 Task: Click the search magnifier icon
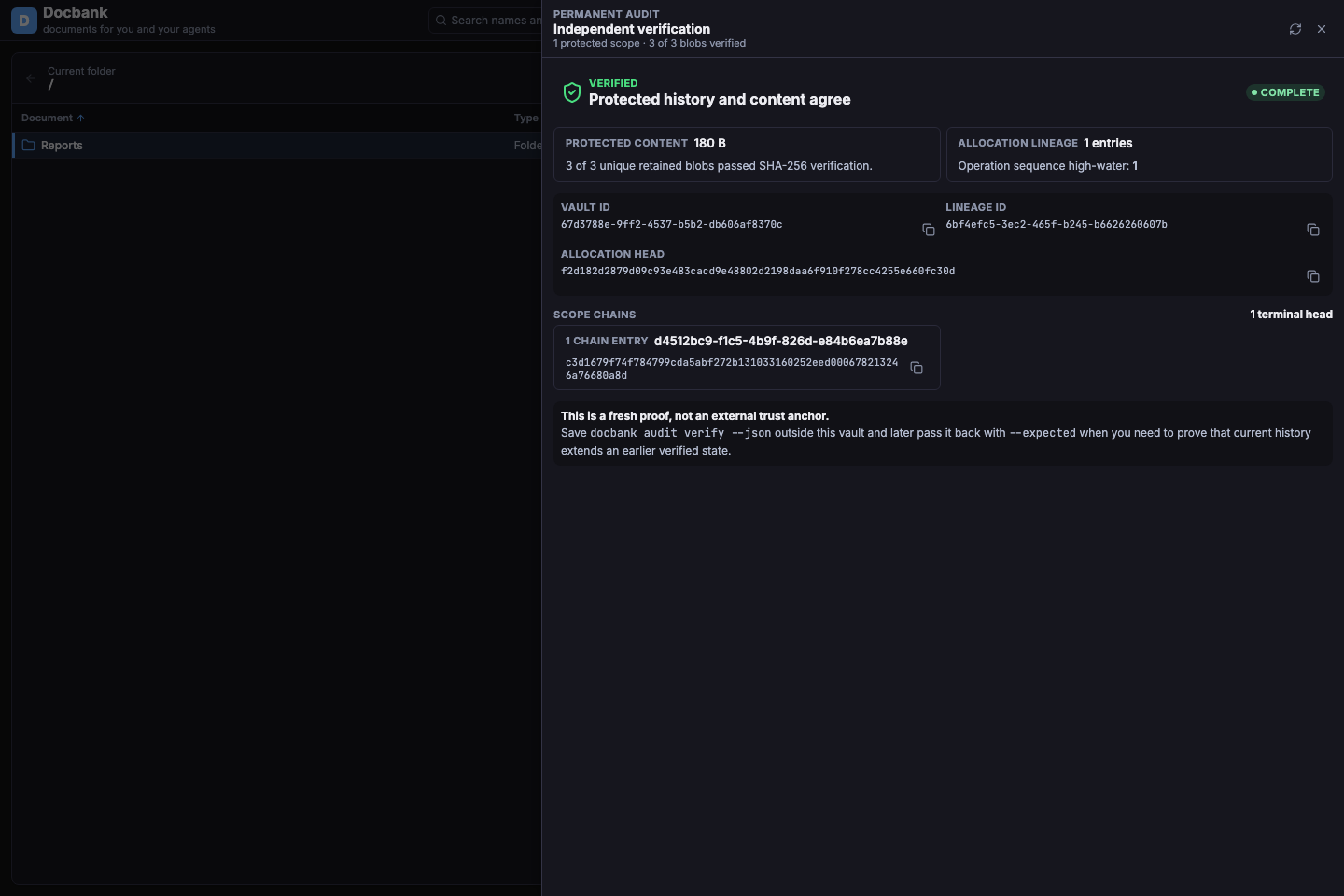coord(441,21)
